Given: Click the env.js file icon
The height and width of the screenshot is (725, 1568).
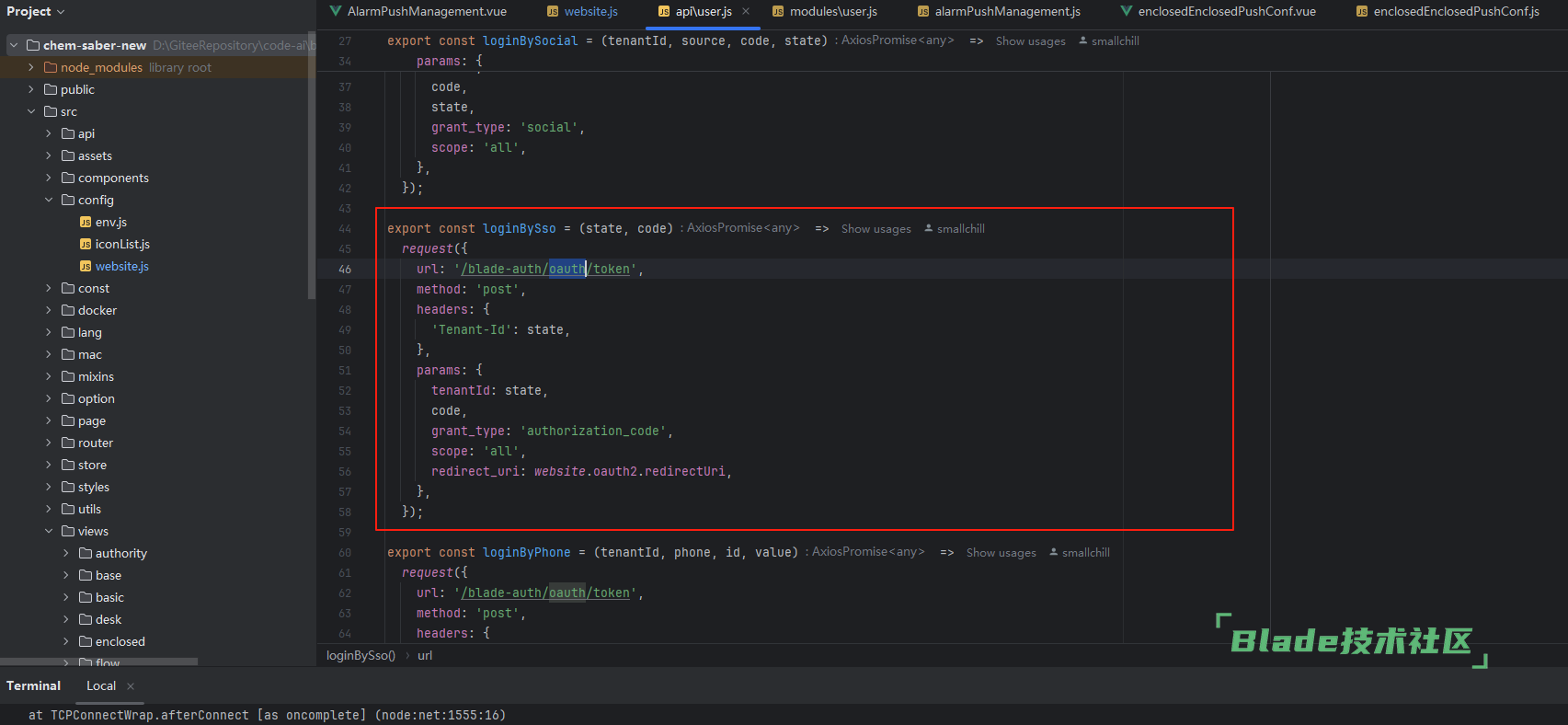Looking at the screenshot, I should click(x=86, y=222).
